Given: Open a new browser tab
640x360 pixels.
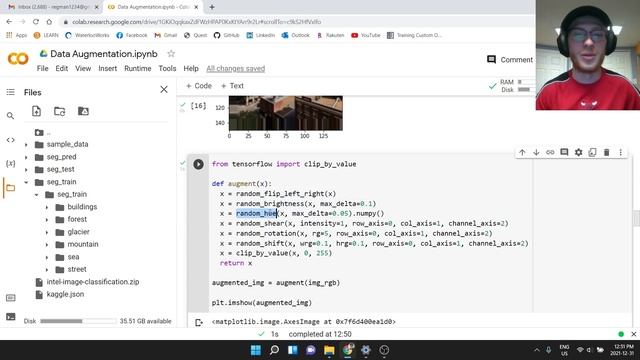Looking at the screenshot, I should pos(212,7).
